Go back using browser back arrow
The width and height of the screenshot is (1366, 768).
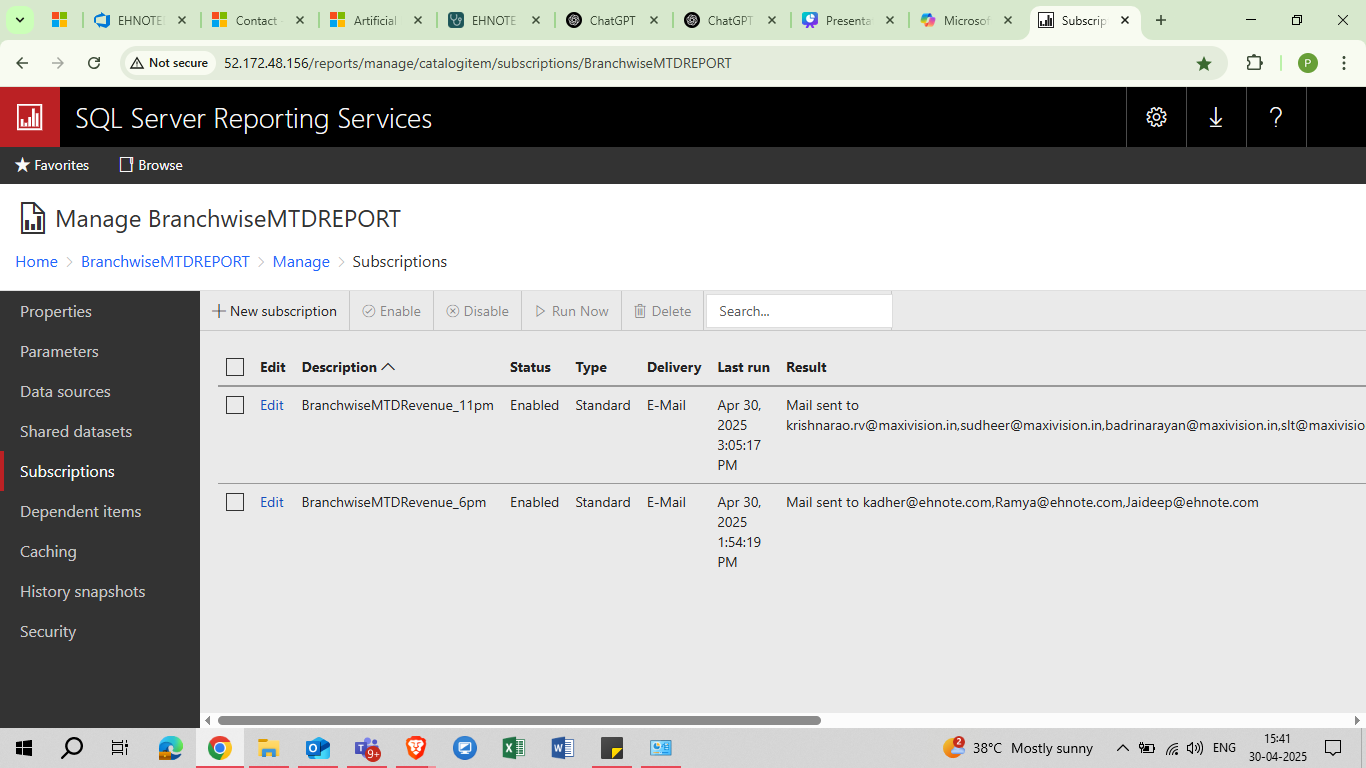click(22, 63)
